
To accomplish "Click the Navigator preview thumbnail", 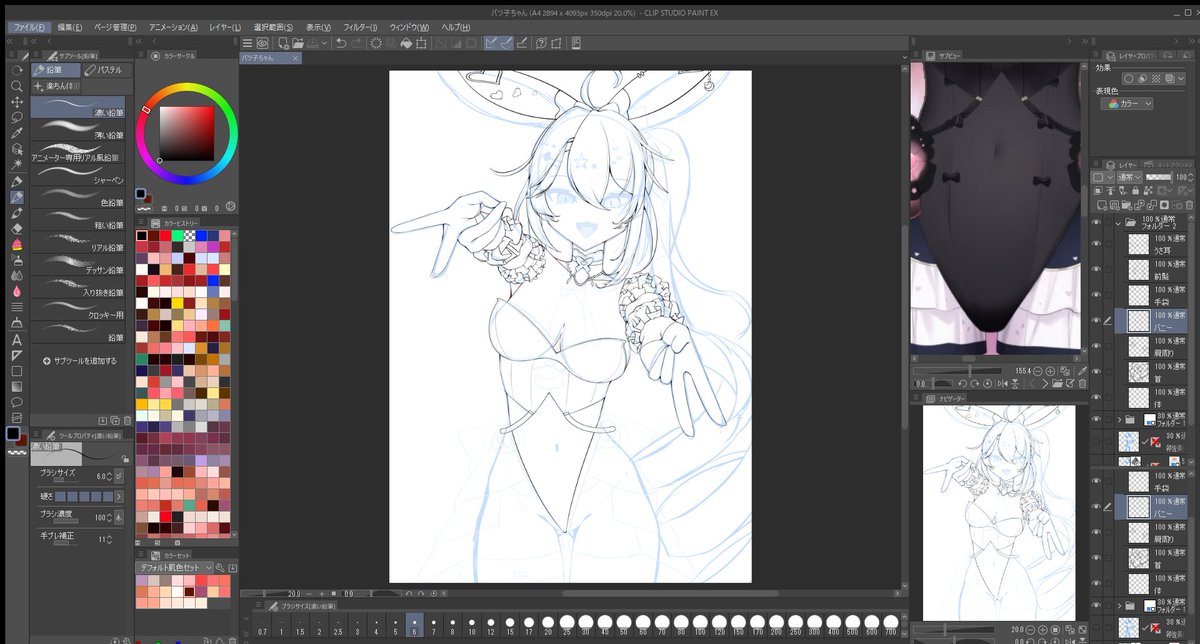I will pos(999,512).
